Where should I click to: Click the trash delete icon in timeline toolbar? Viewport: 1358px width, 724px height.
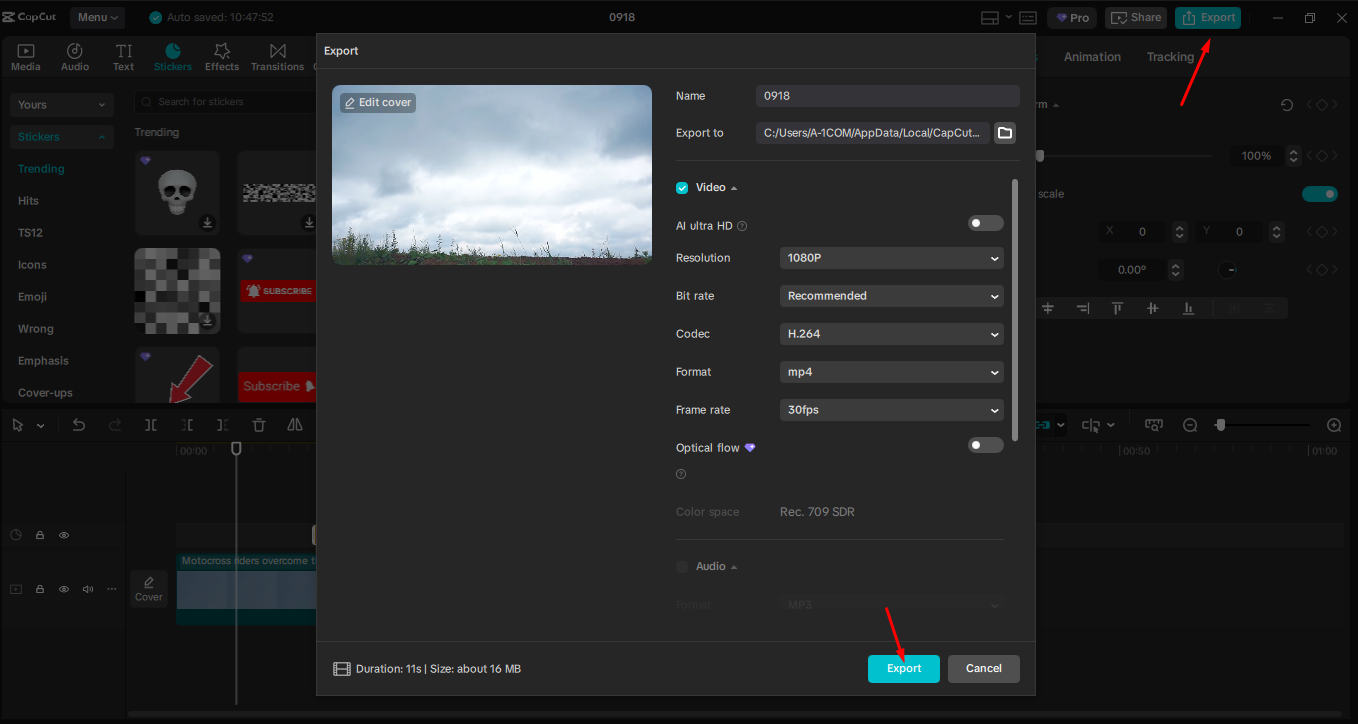(x=259, y=425)
